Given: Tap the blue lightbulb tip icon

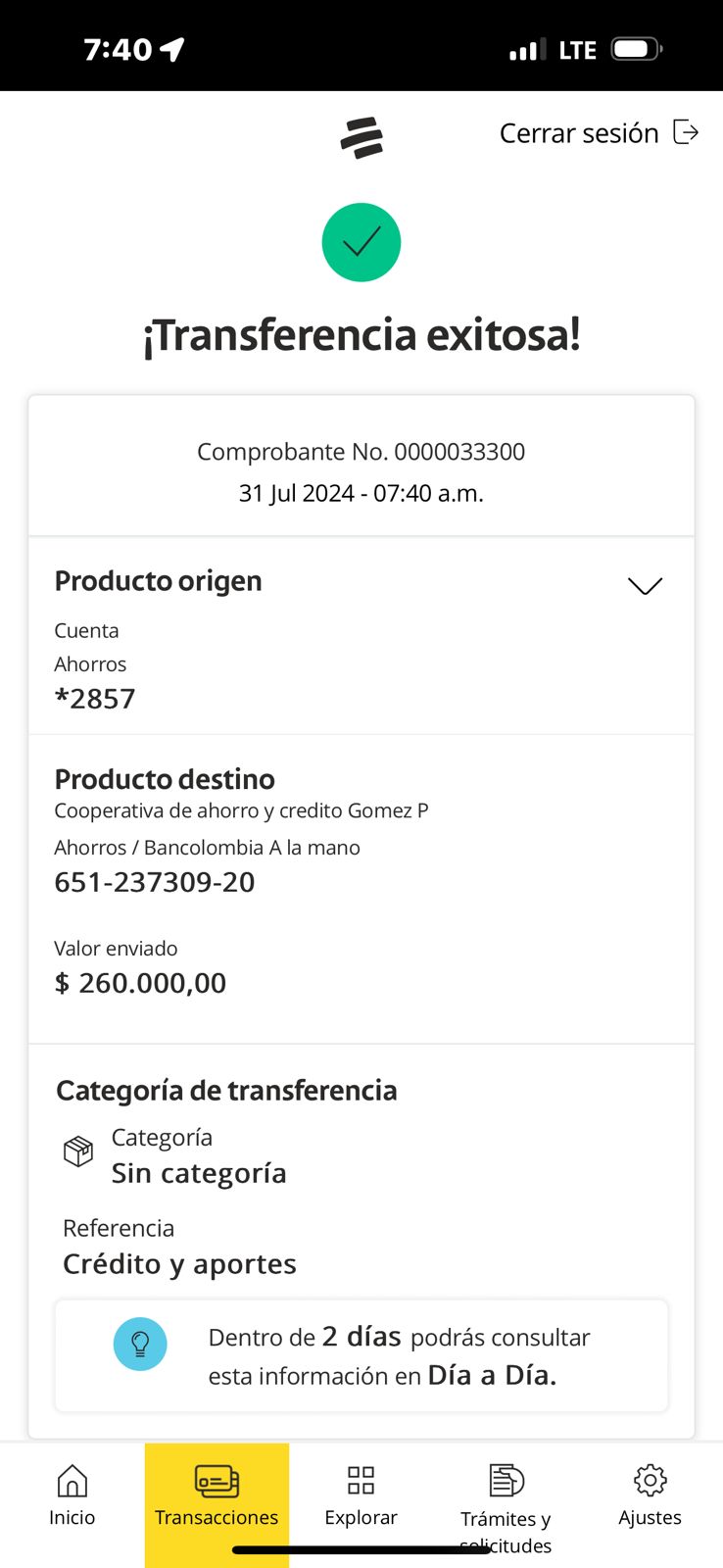Looking at the screenshot, I should [140, 1344].
